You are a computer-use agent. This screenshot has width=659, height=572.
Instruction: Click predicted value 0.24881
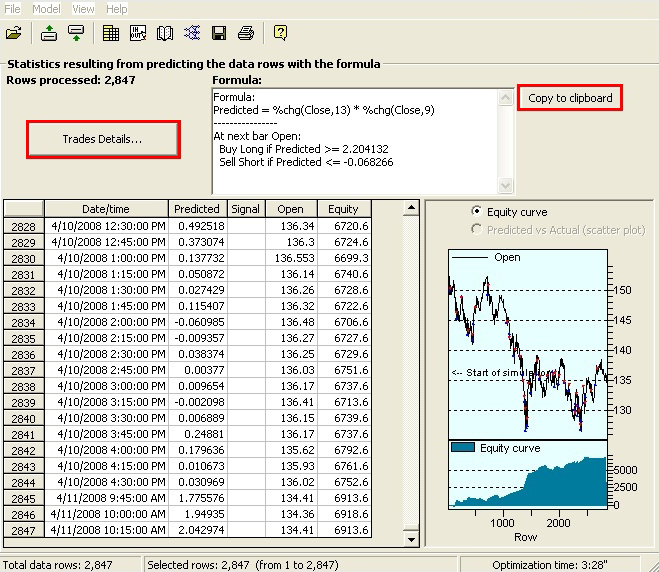[x=198, y=434]
